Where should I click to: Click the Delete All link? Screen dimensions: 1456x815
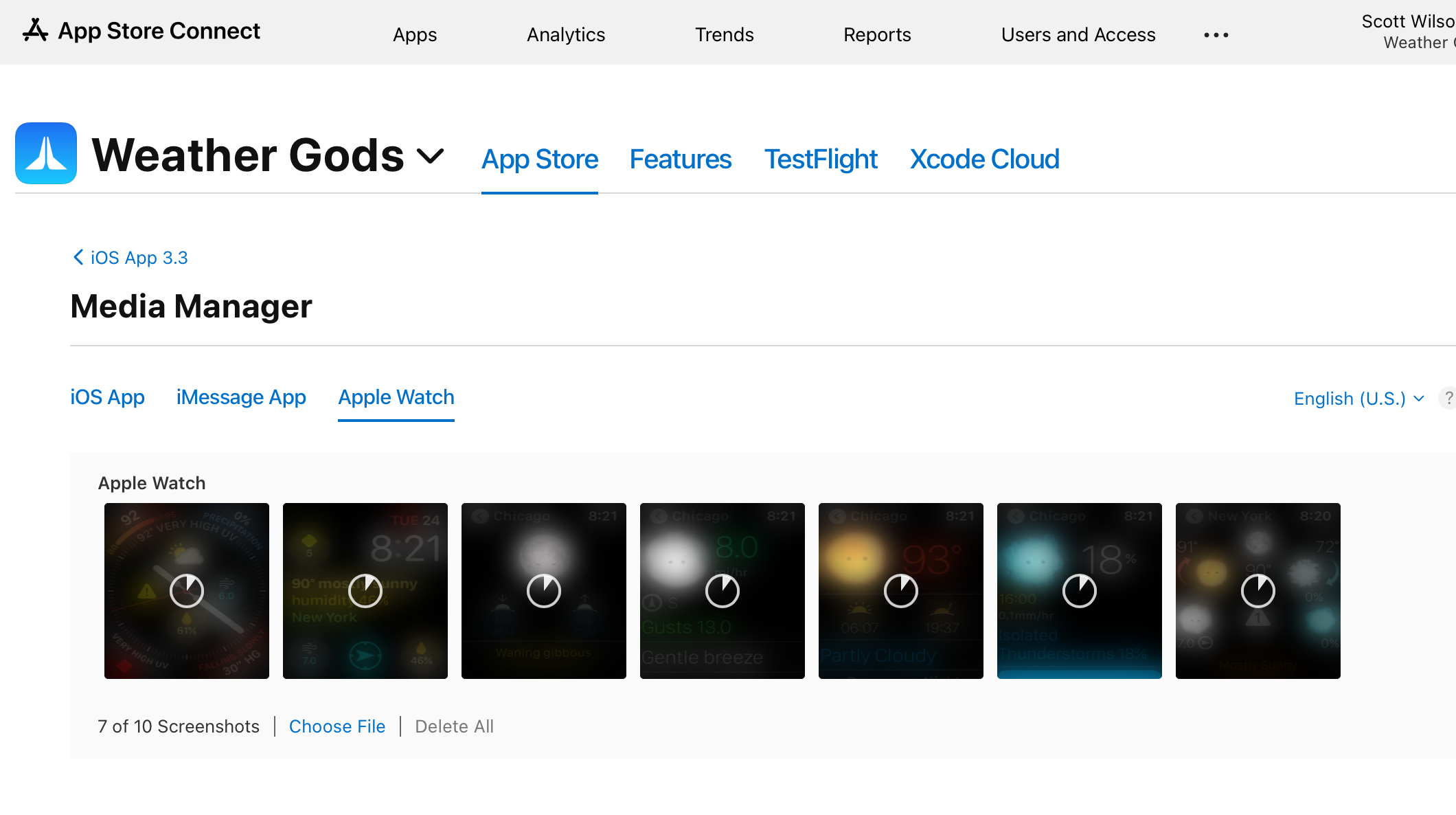454,726
